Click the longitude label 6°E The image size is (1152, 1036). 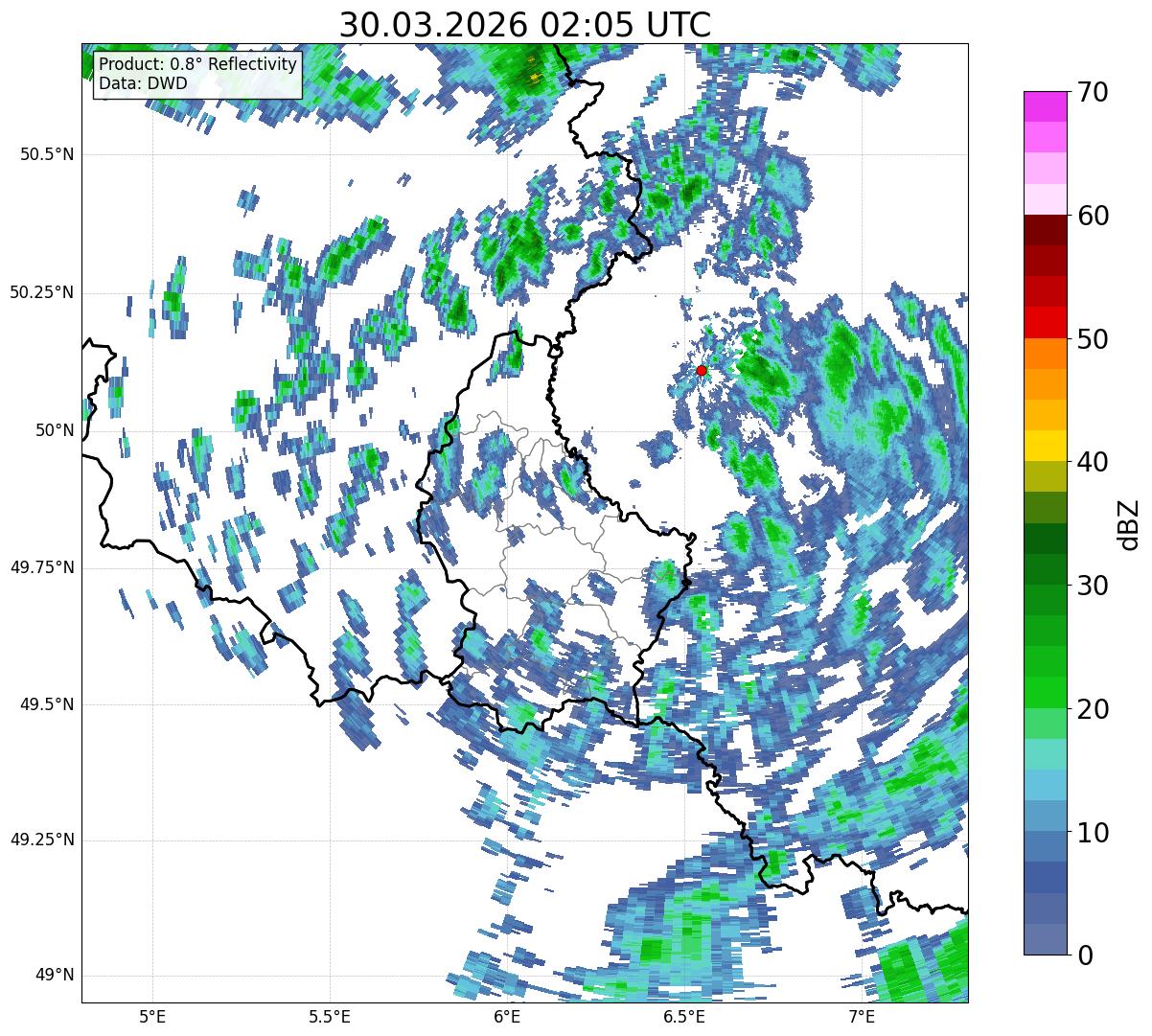click(x=507, y=1016)
